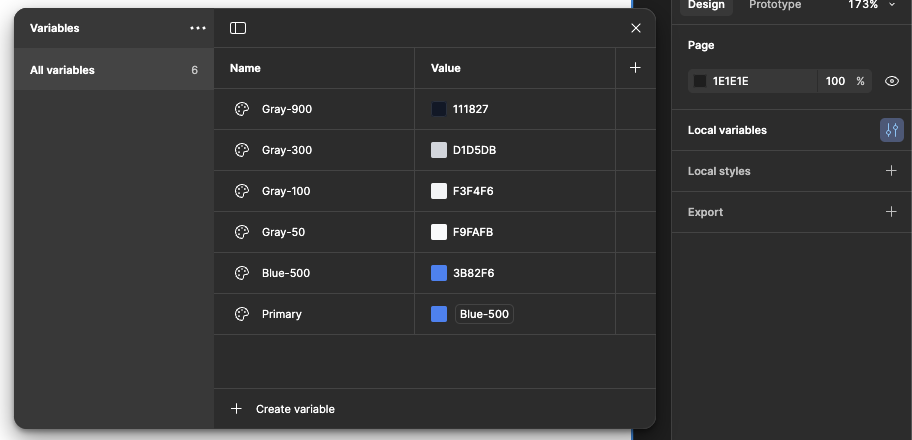Switch to the Design tab
The width and height of the screenshot is (912, 440).
(706, 5)
